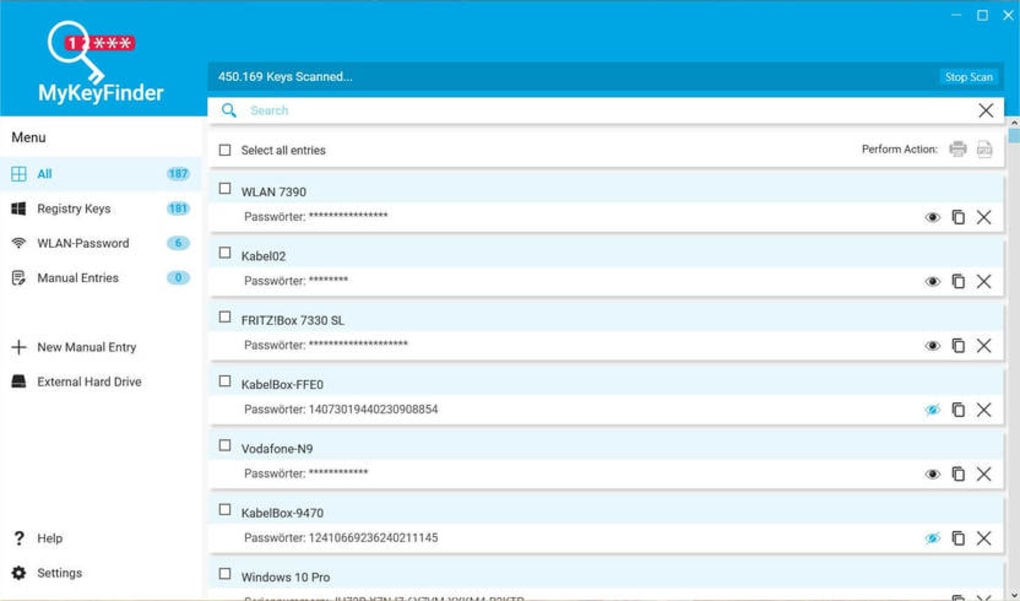Select the Windows 10 Pro checkbox
1020x601 pixels.
225,574
